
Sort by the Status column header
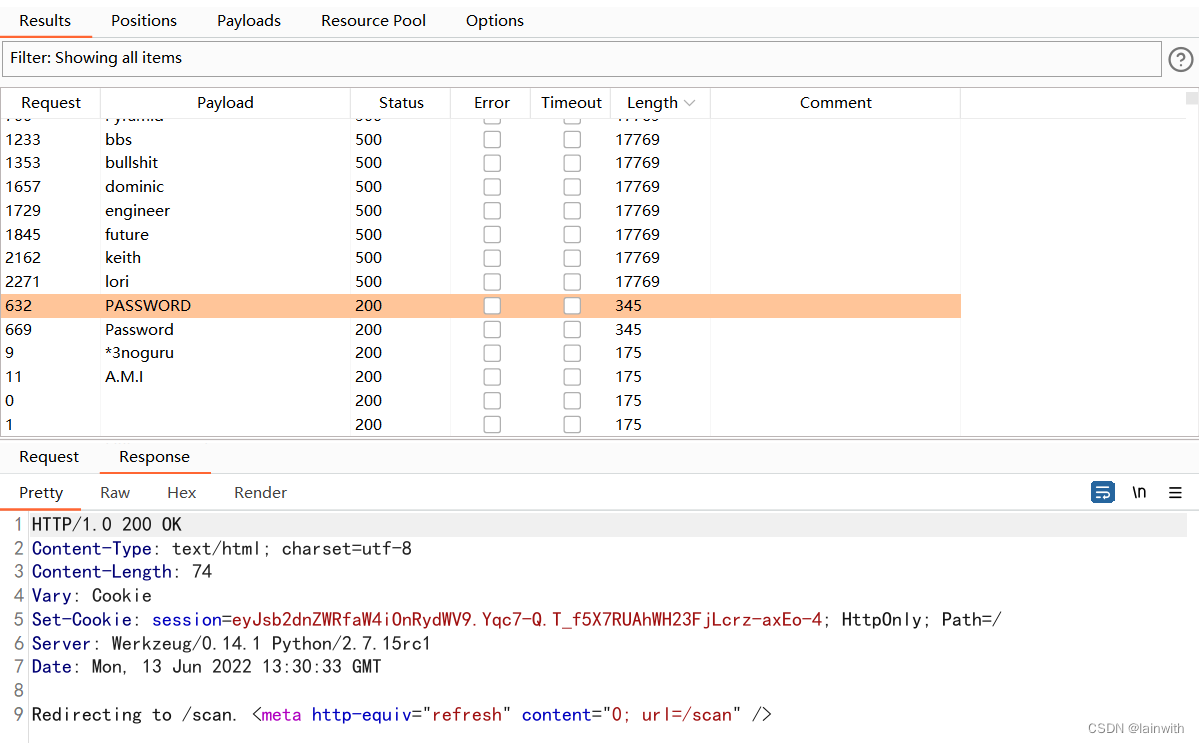click(401, 103)
